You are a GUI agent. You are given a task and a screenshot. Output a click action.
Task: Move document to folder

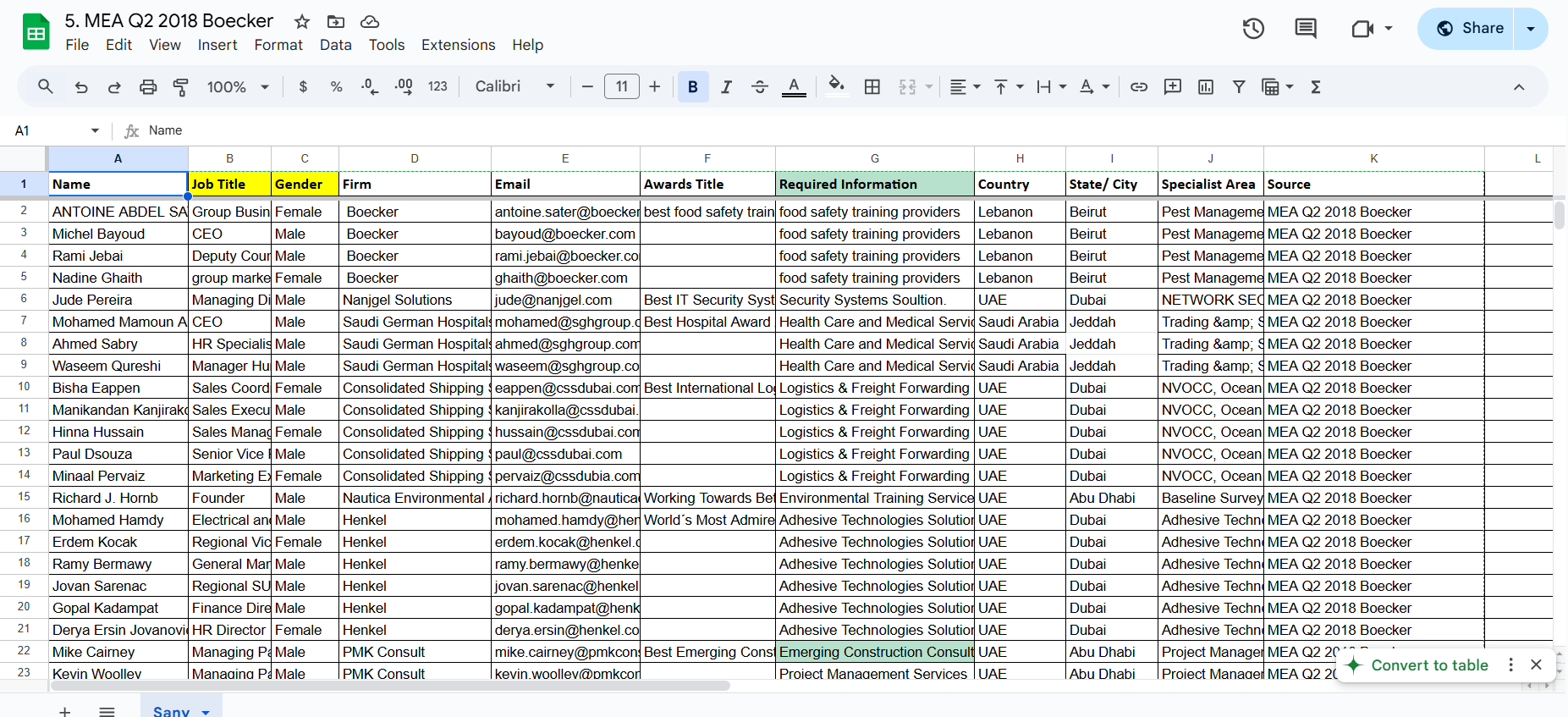tap(336, 22)
